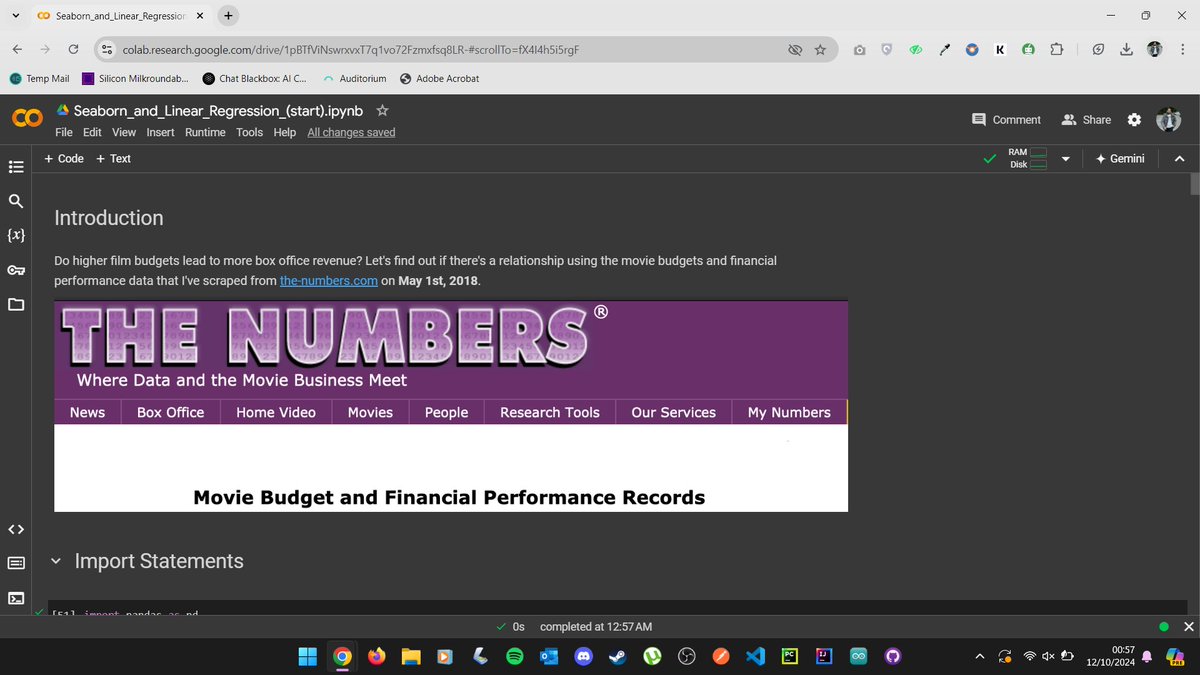Open Chrome downloads
The image size is (1200, 675).
click(1126, 49)
